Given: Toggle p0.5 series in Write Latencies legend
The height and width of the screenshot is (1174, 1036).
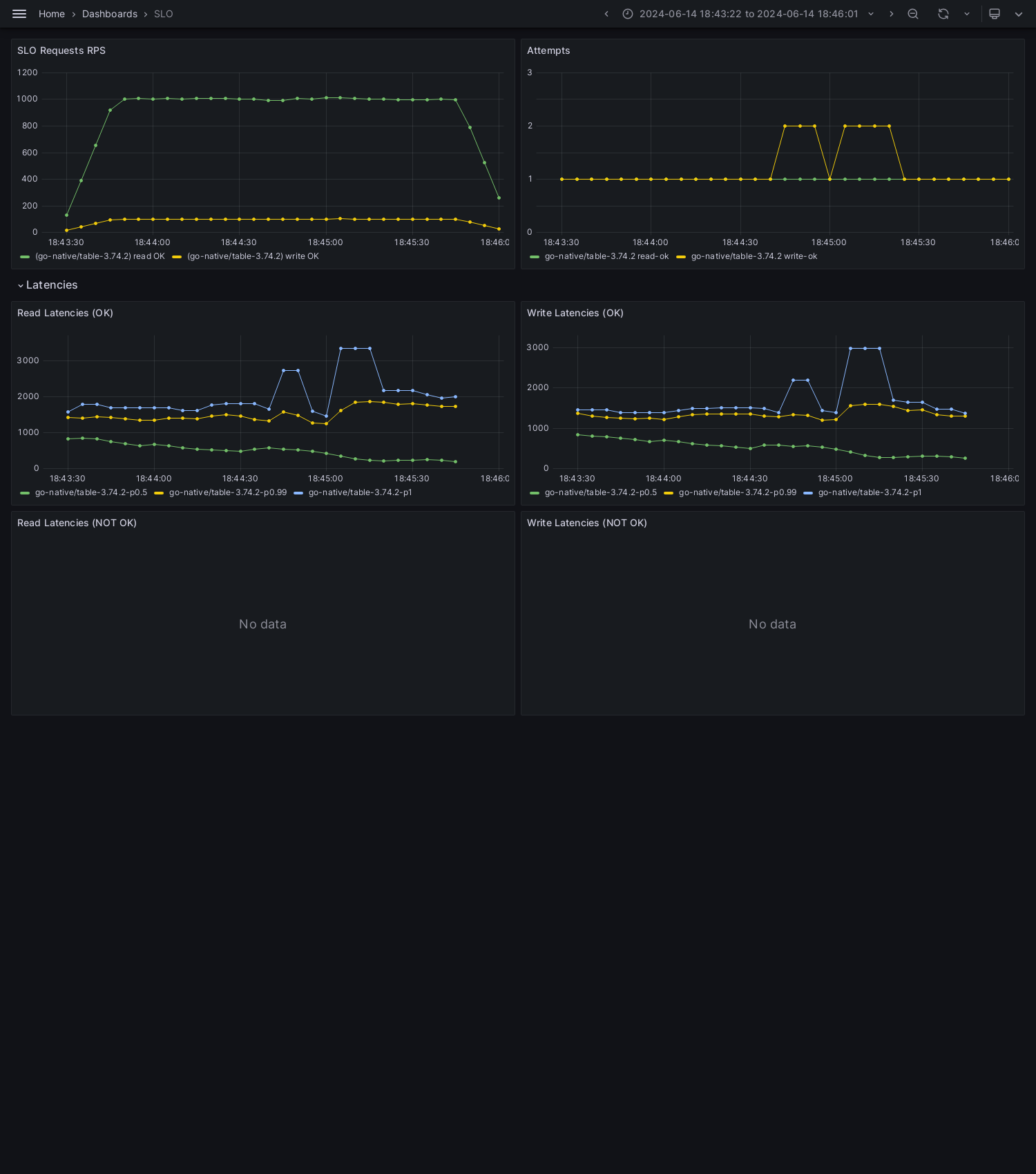Looking at the screenshot, I should click(x=601, y=492).
